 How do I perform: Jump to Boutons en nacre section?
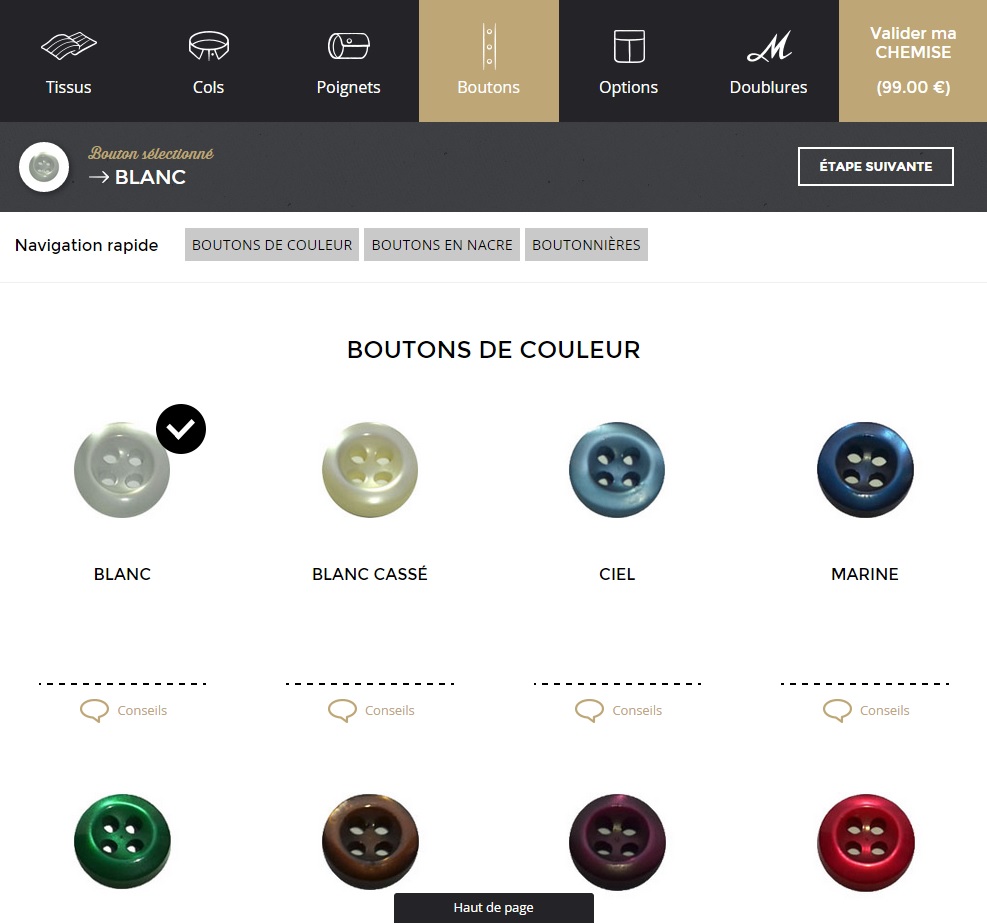pyautogui.click(x=442, y=245)
